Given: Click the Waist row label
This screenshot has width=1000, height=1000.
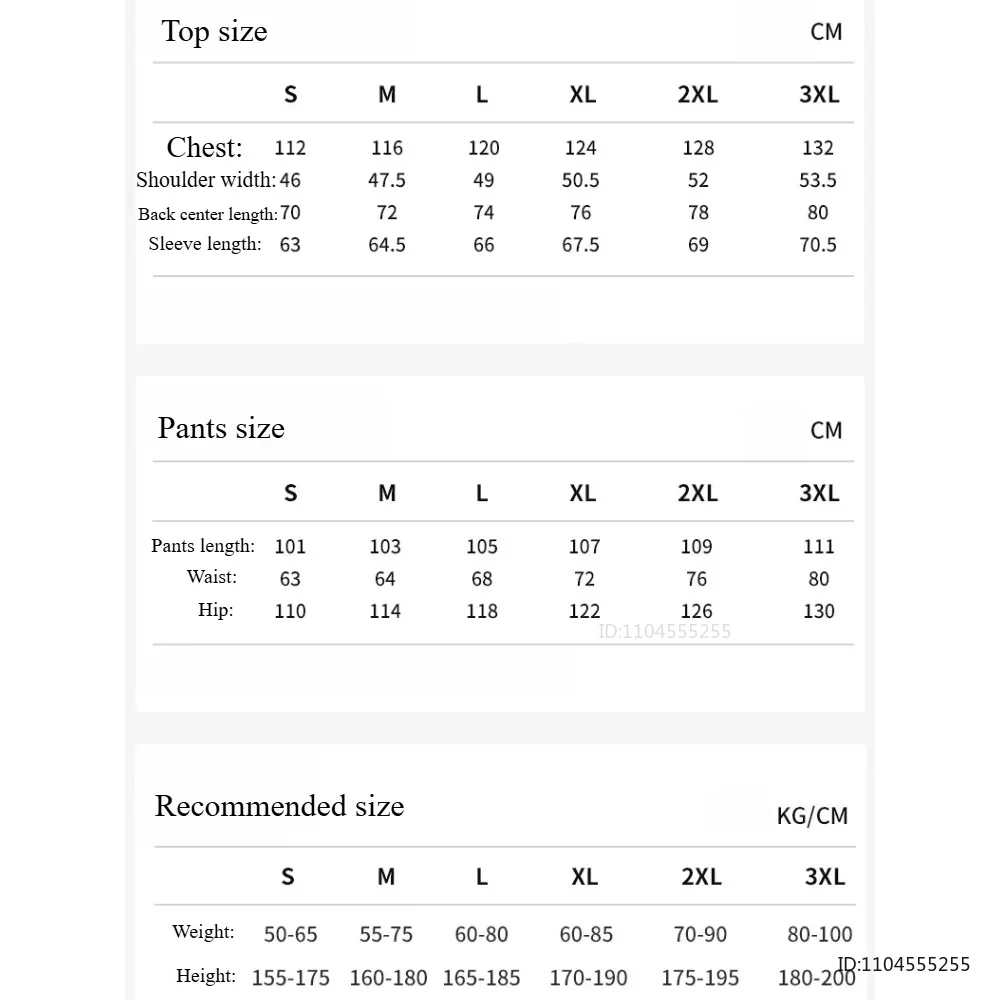Looking at the screenshot, I should pyautogui.click(x=212, y=577).
